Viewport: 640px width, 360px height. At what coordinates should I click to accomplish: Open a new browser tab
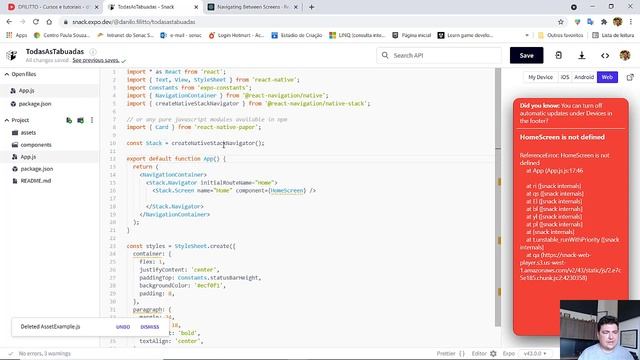coord(311,7)
